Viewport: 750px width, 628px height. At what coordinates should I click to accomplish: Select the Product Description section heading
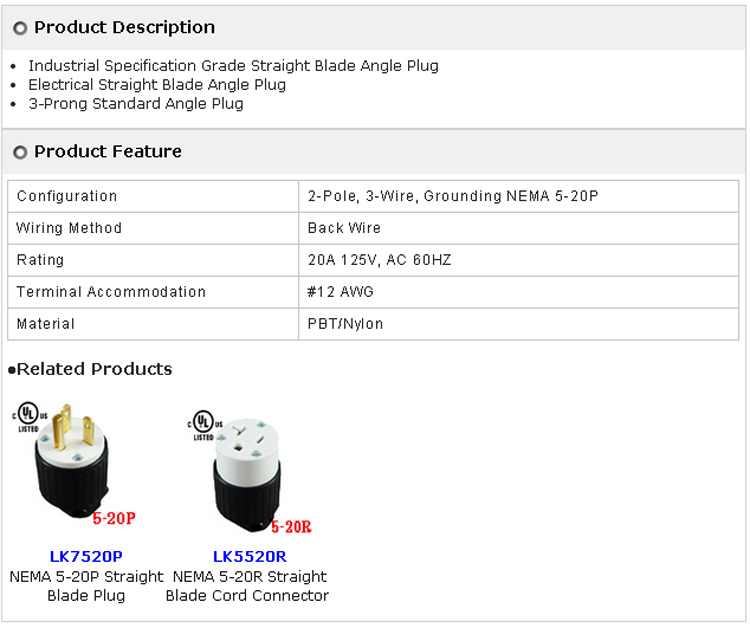(124, 28)
